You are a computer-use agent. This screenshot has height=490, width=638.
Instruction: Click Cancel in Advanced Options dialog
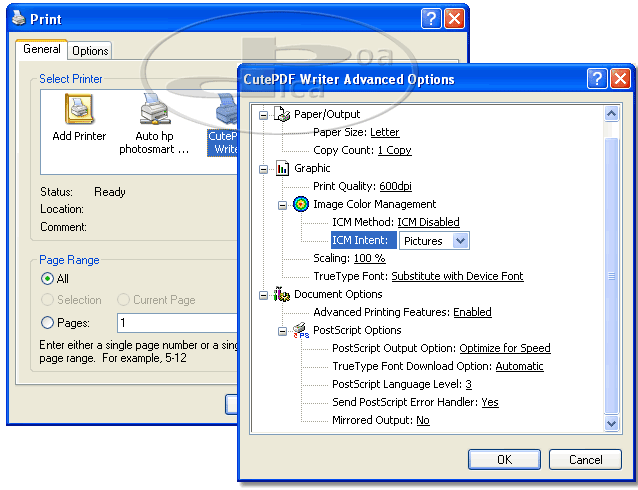(585, 459)
